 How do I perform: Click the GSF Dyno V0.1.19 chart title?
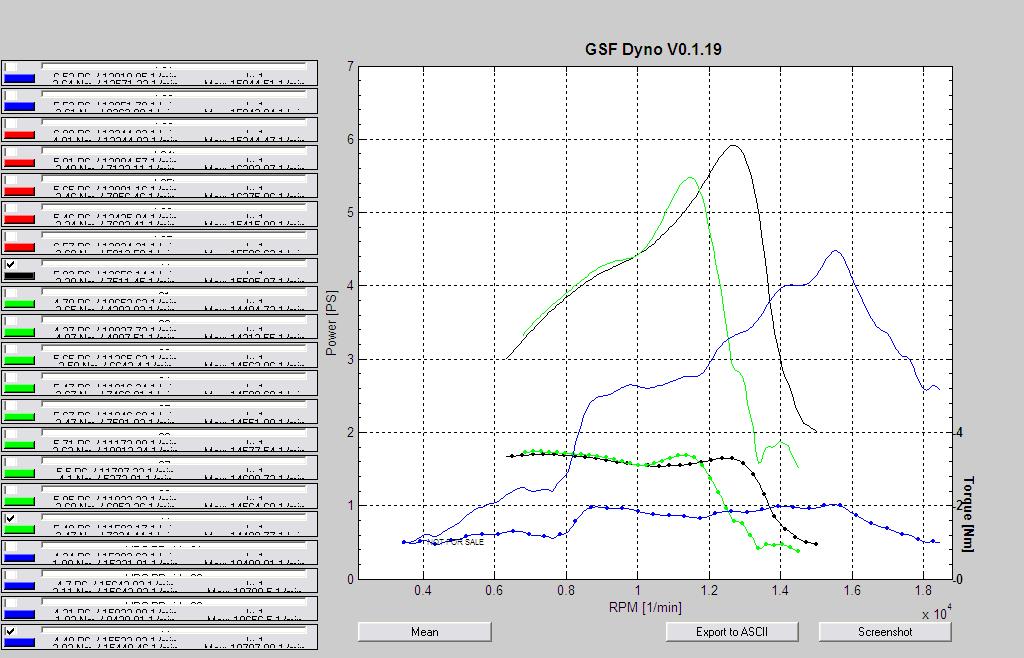654,49
